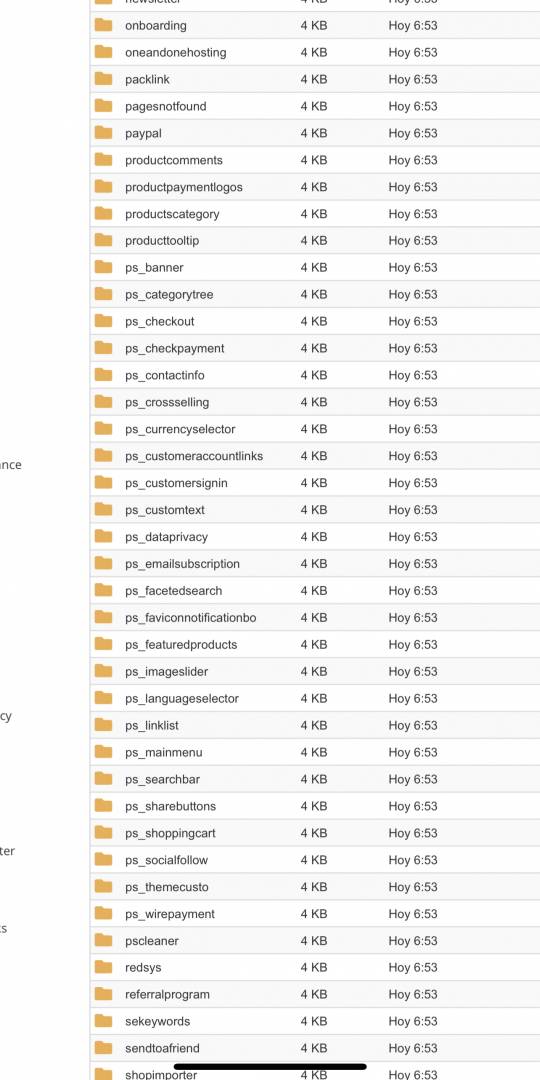Screen dimensions: 540x1080
Task: Select the producttooltip folder icon
Action: 103,240
